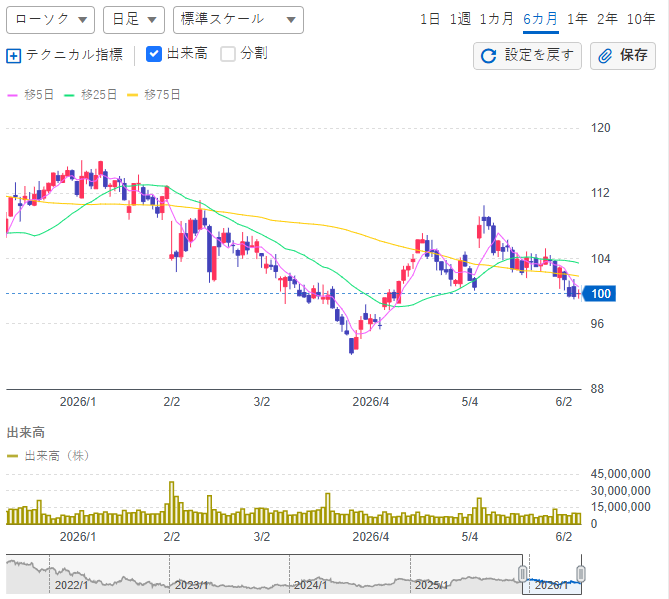Select the 10年 period tab

point(641,19)
